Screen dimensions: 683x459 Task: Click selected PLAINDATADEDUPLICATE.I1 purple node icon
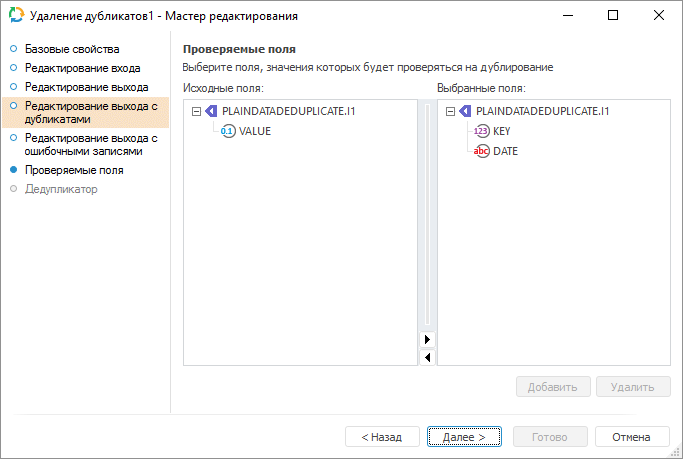pos(465,111)
